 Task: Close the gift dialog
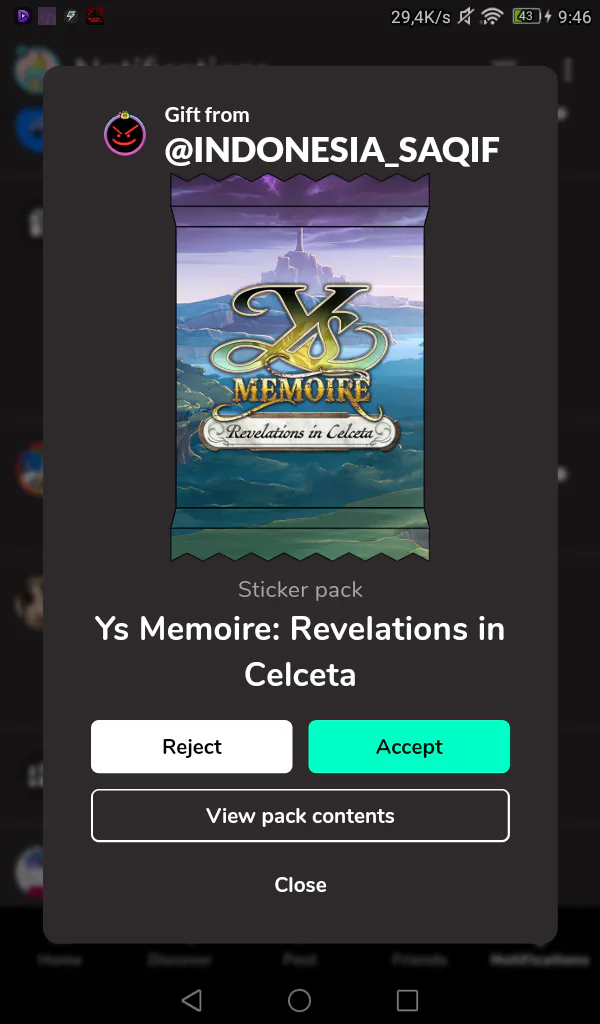300,884
